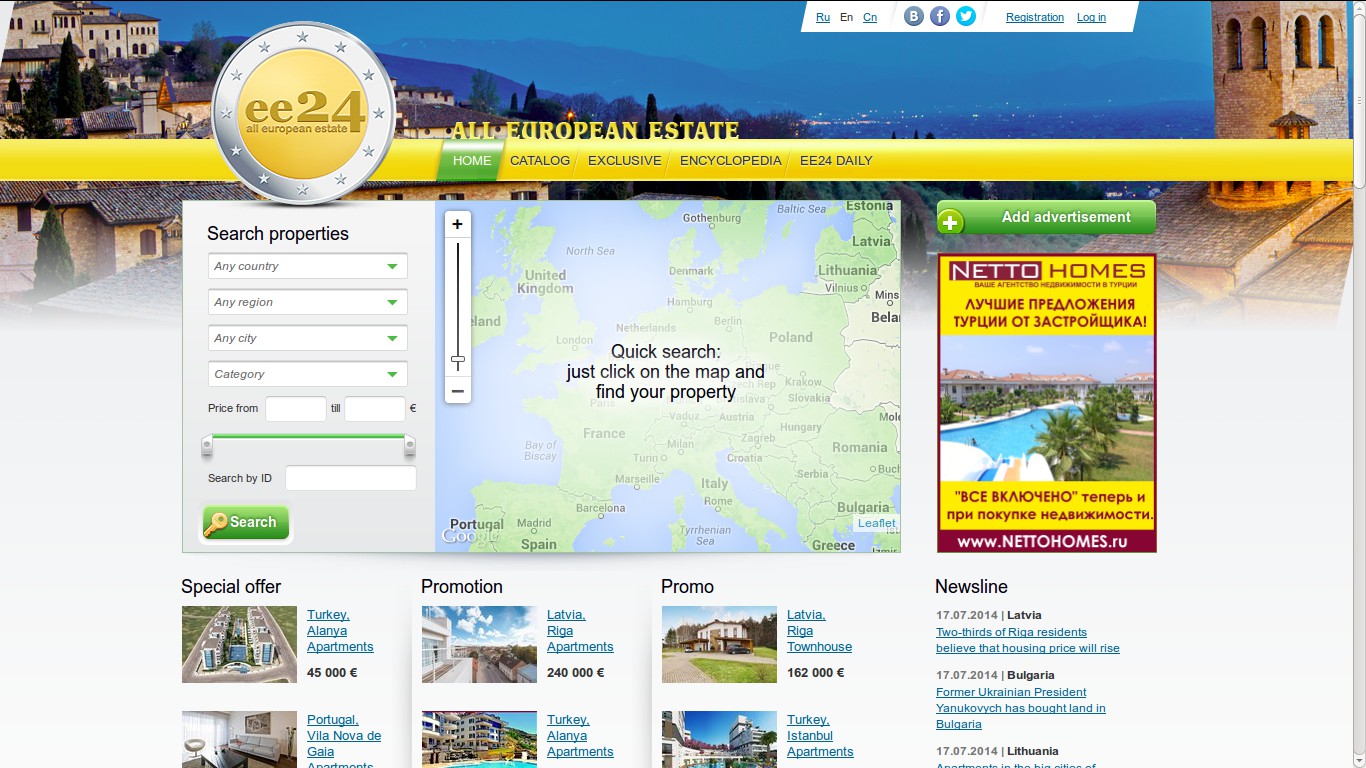Open the Latvia, Riga Townhouse link

click(x=820, y=631)
